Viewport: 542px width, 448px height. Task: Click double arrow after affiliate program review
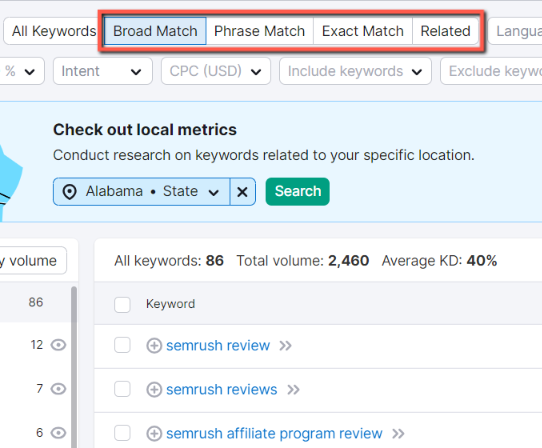398,433
